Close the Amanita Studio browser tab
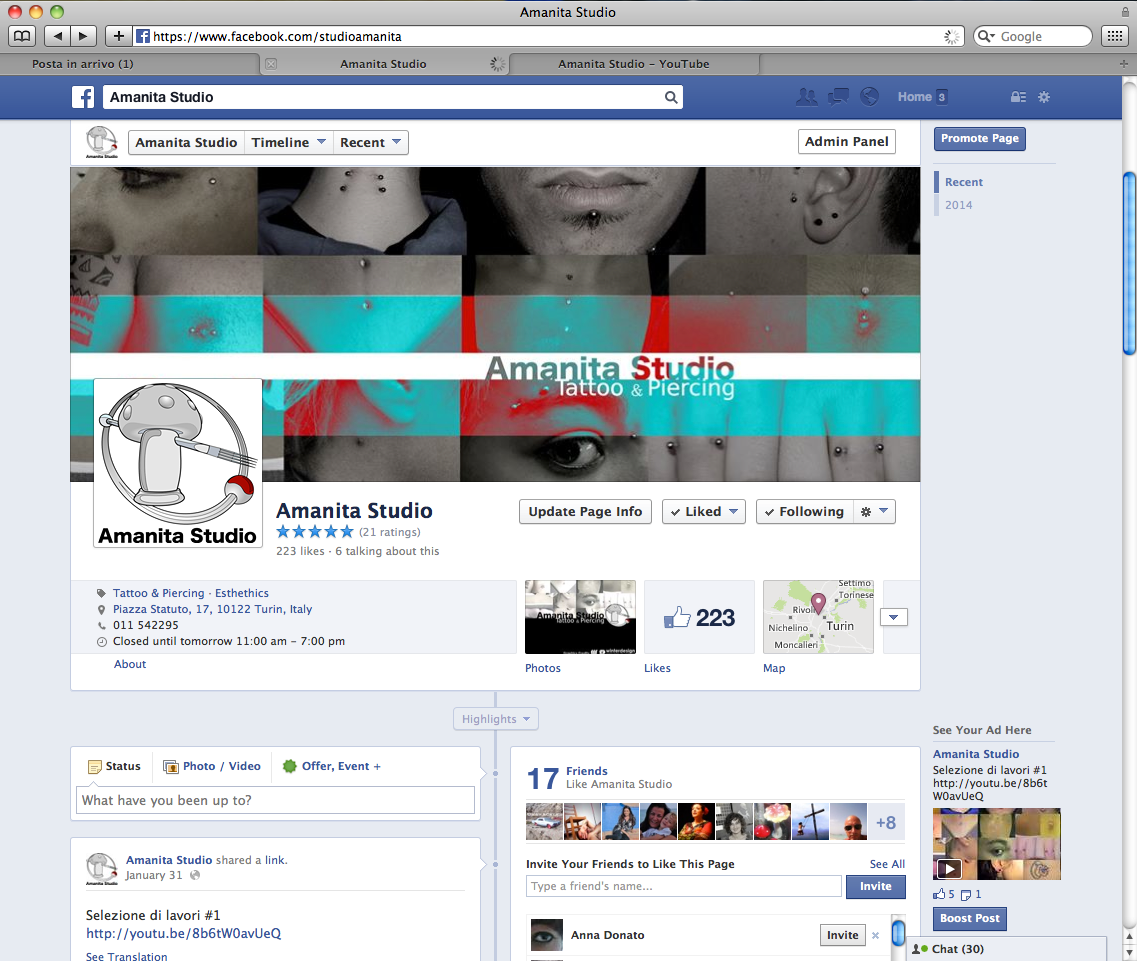 270,64
